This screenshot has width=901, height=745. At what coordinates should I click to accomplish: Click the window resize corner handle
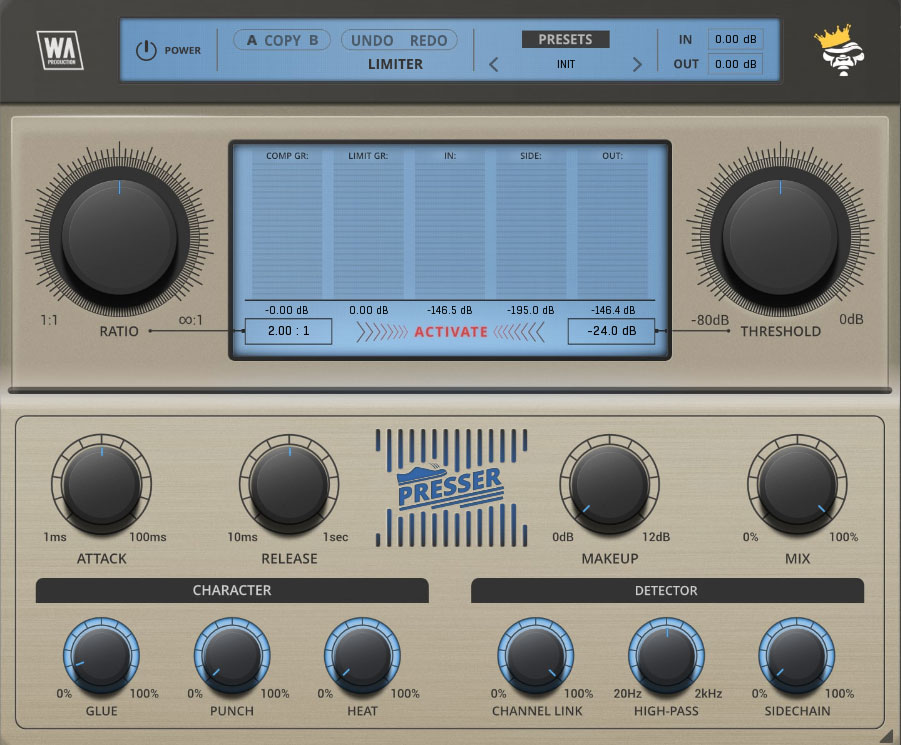[887, 735]
